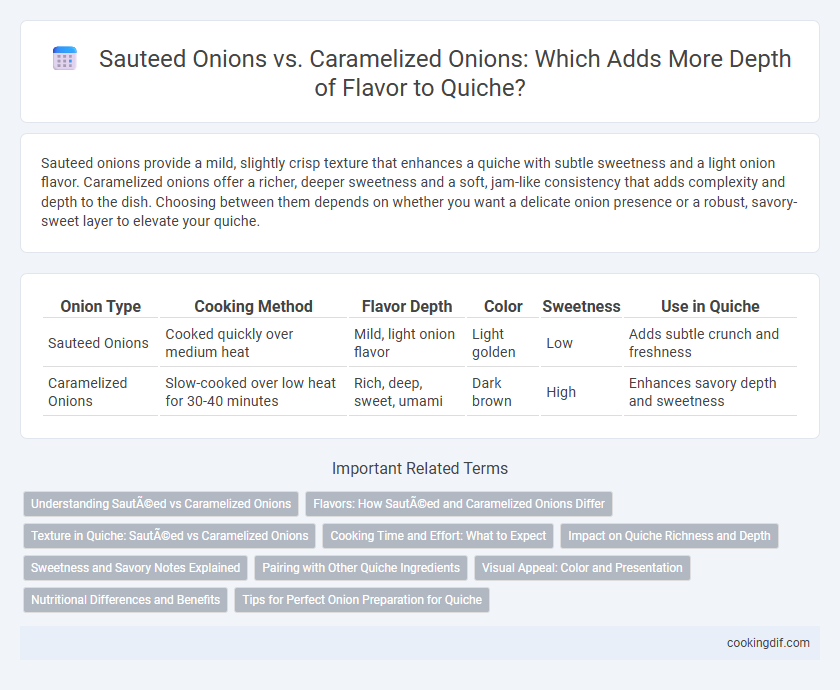Click Nutritional Differences and Benefits tag
This screenshot has height=690, width=840.
pyautogui.click(x=125, y=600)
